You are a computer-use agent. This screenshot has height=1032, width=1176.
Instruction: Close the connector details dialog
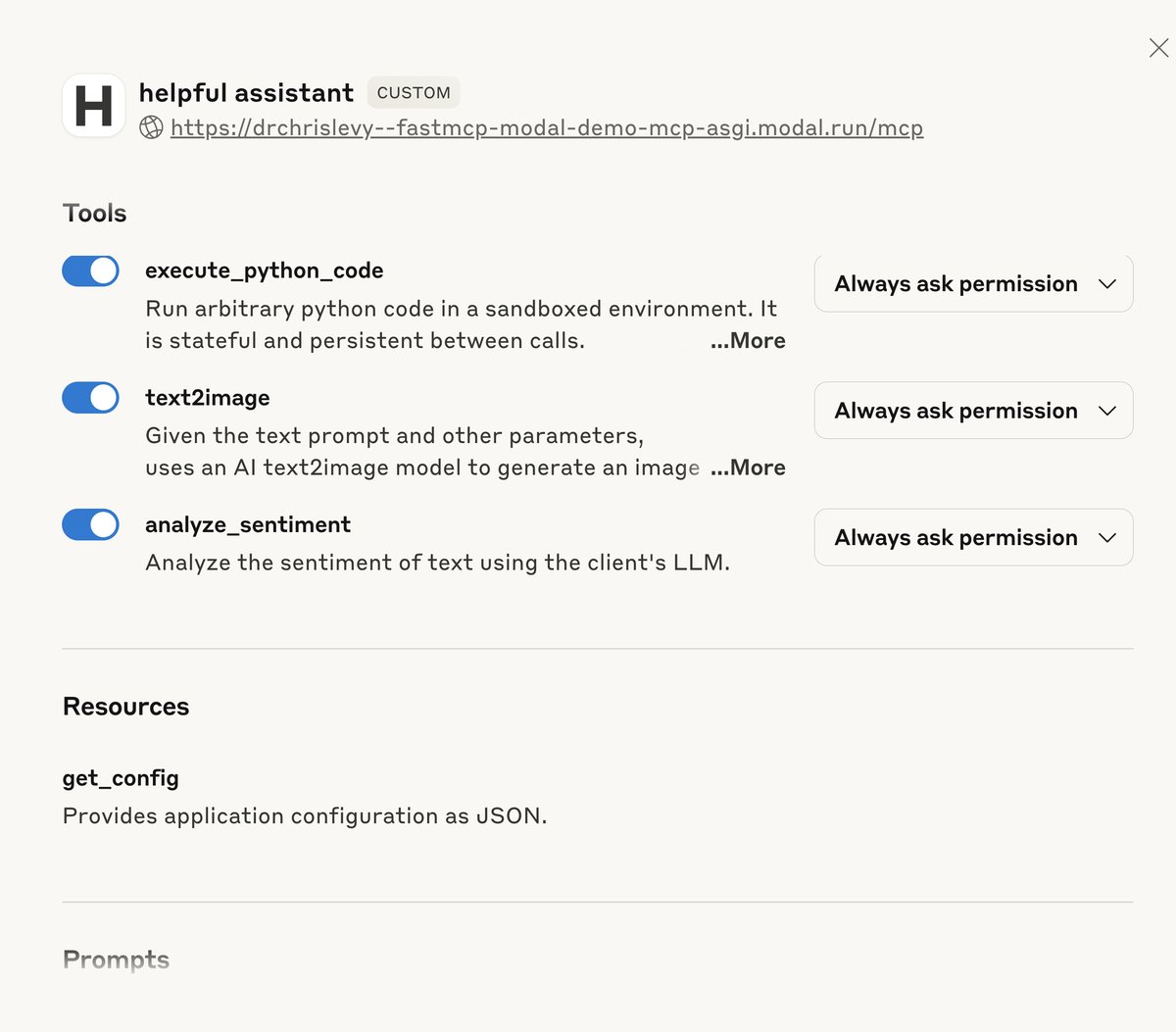coord(1158,48)
